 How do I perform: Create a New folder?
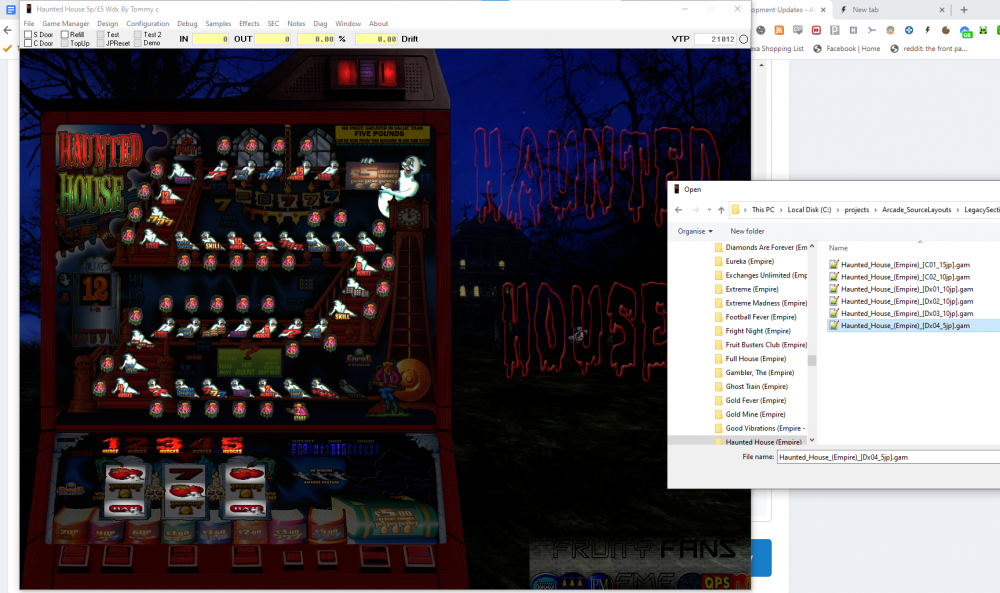747,231
